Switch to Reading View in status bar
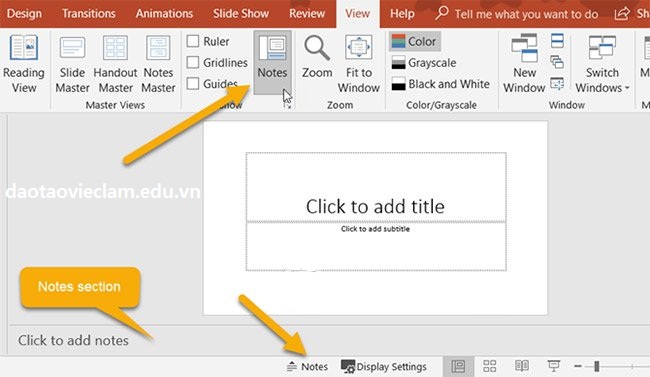650x377 pixels. pyautogui.click(x=521, y=366)
